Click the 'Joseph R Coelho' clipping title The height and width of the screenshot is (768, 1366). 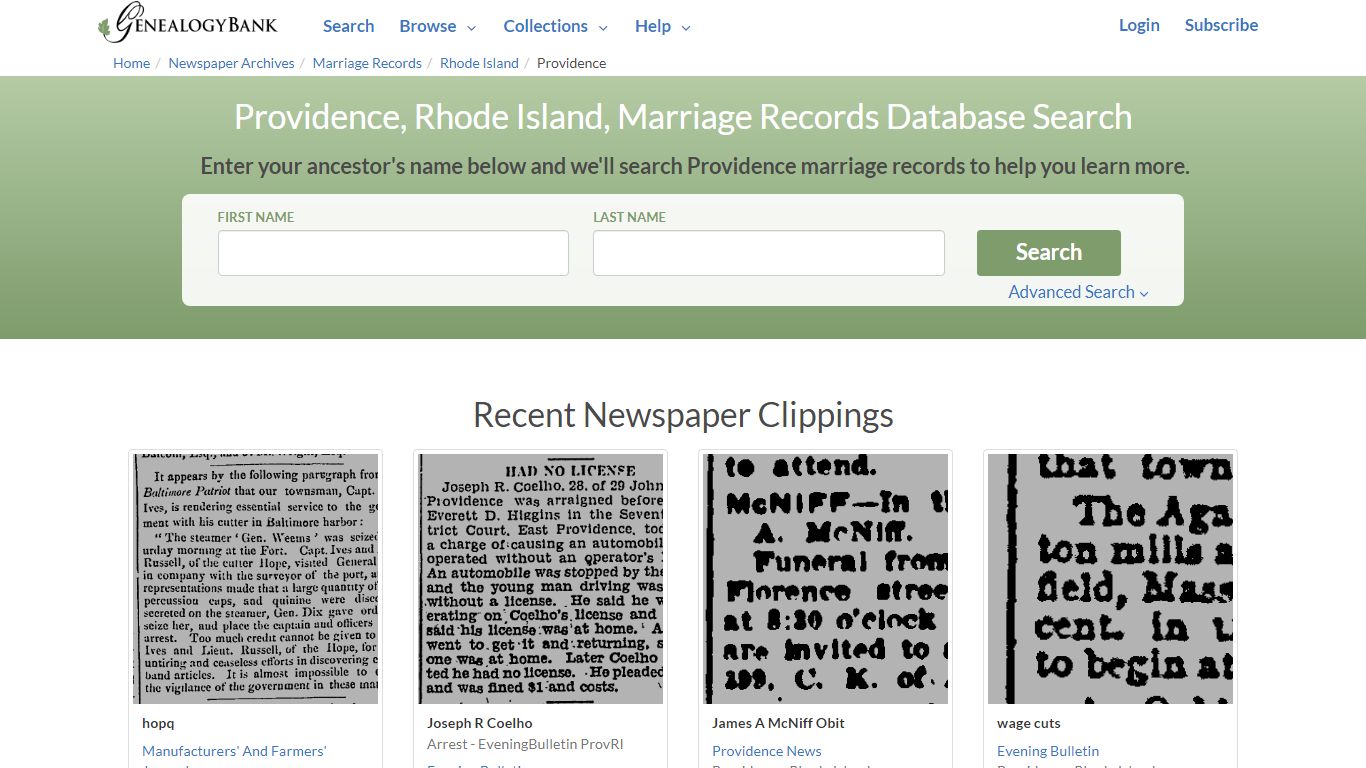point(480,723)
